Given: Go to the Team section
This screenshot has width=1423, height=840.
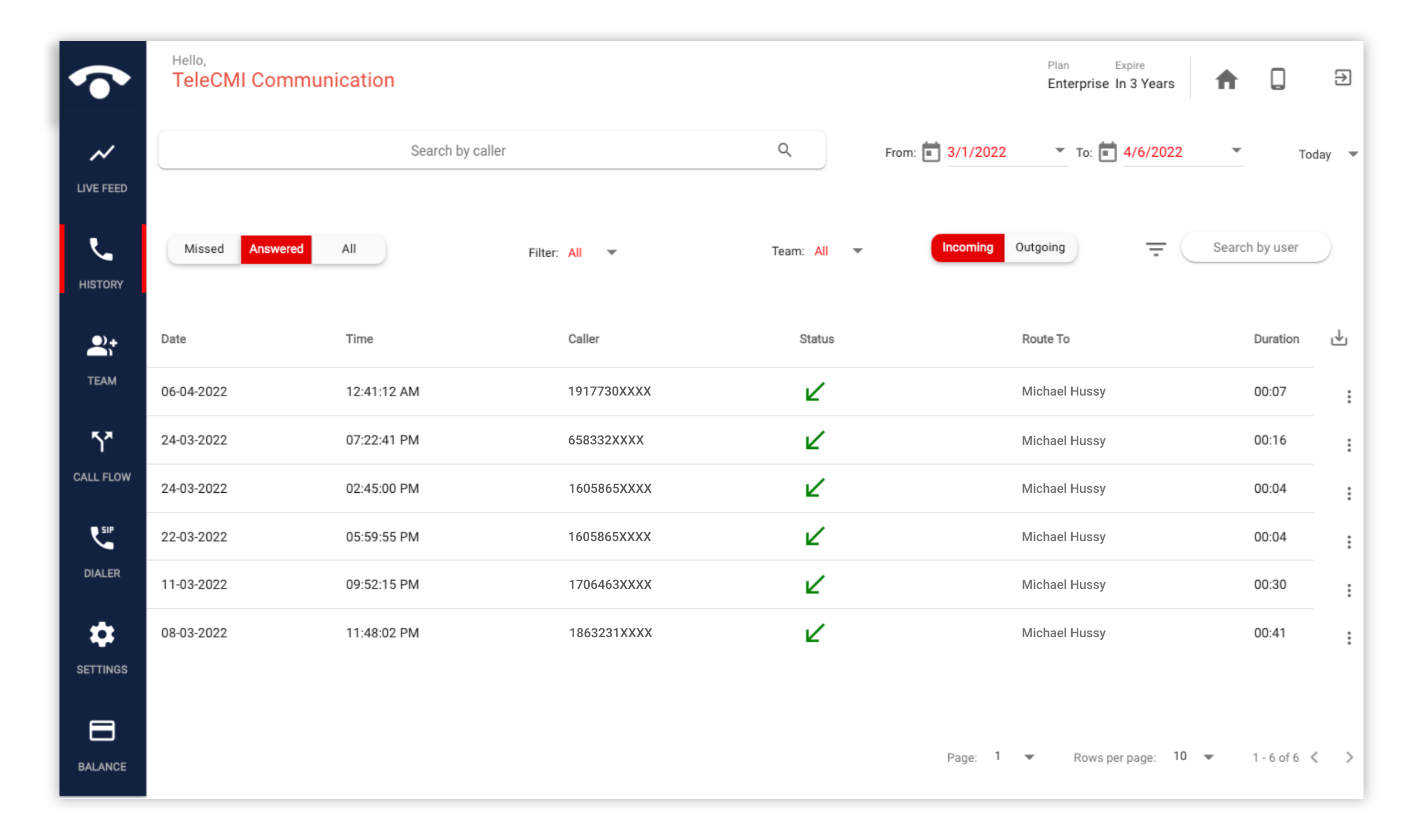Looking at the screenshot, I should pyautogui.click(x=102, y=361).
